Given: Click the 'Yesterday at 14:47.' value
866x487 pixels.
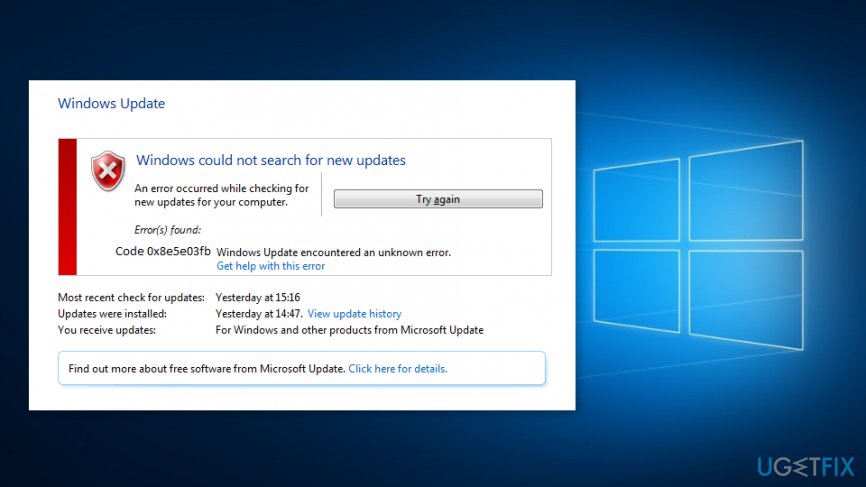Looking at the screenshot, I should click(x=259, y=314).
